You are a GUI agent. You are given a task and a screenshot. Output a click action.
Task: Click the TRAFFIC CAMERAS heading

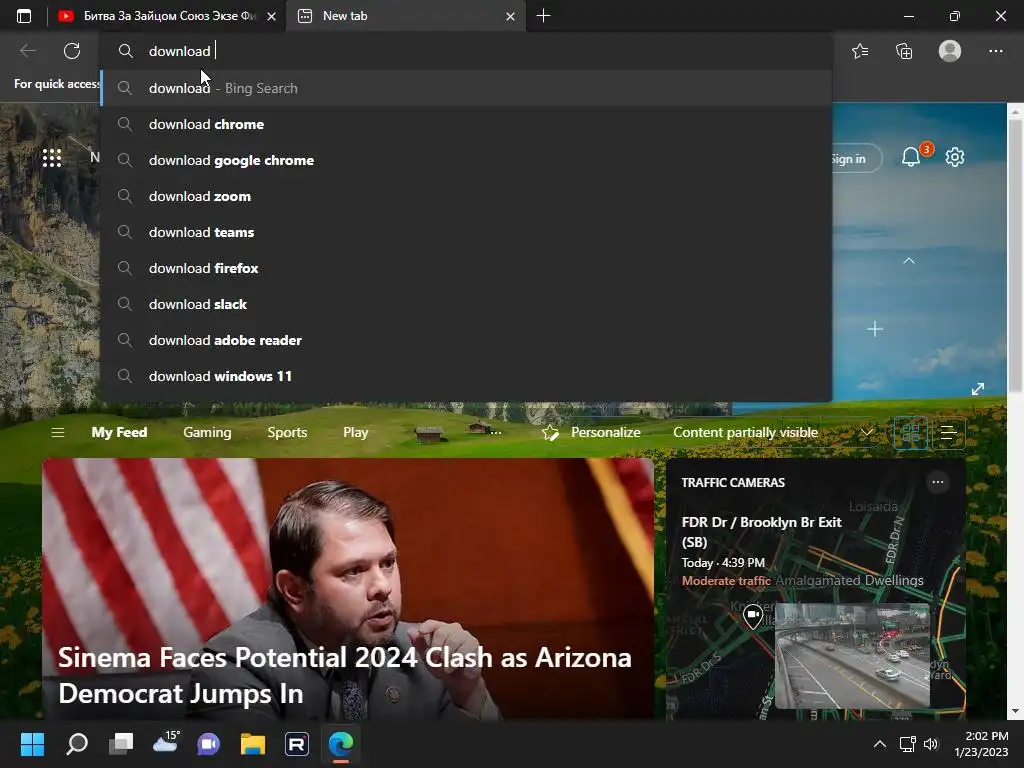[733, 483]
